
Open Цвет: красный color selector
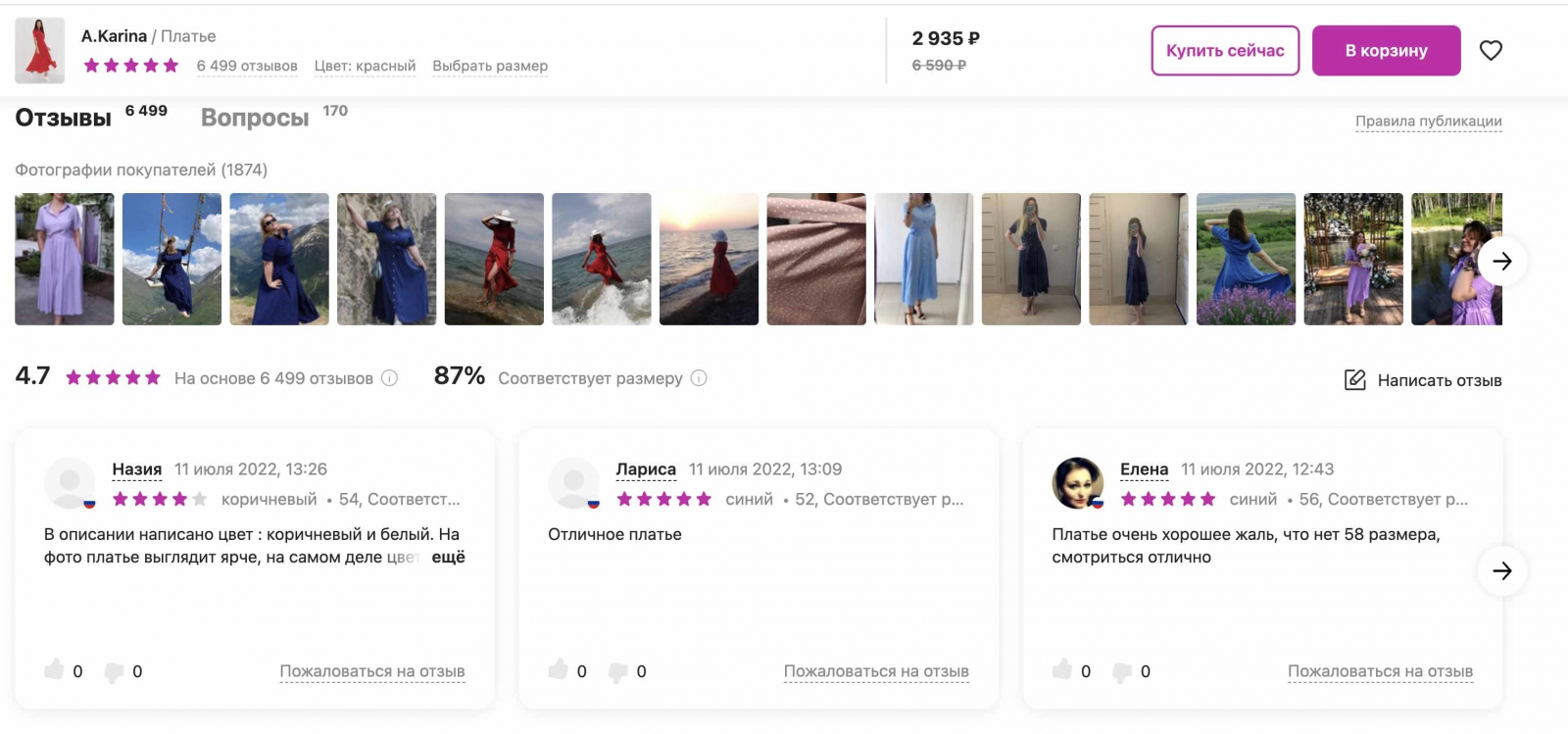365,66
